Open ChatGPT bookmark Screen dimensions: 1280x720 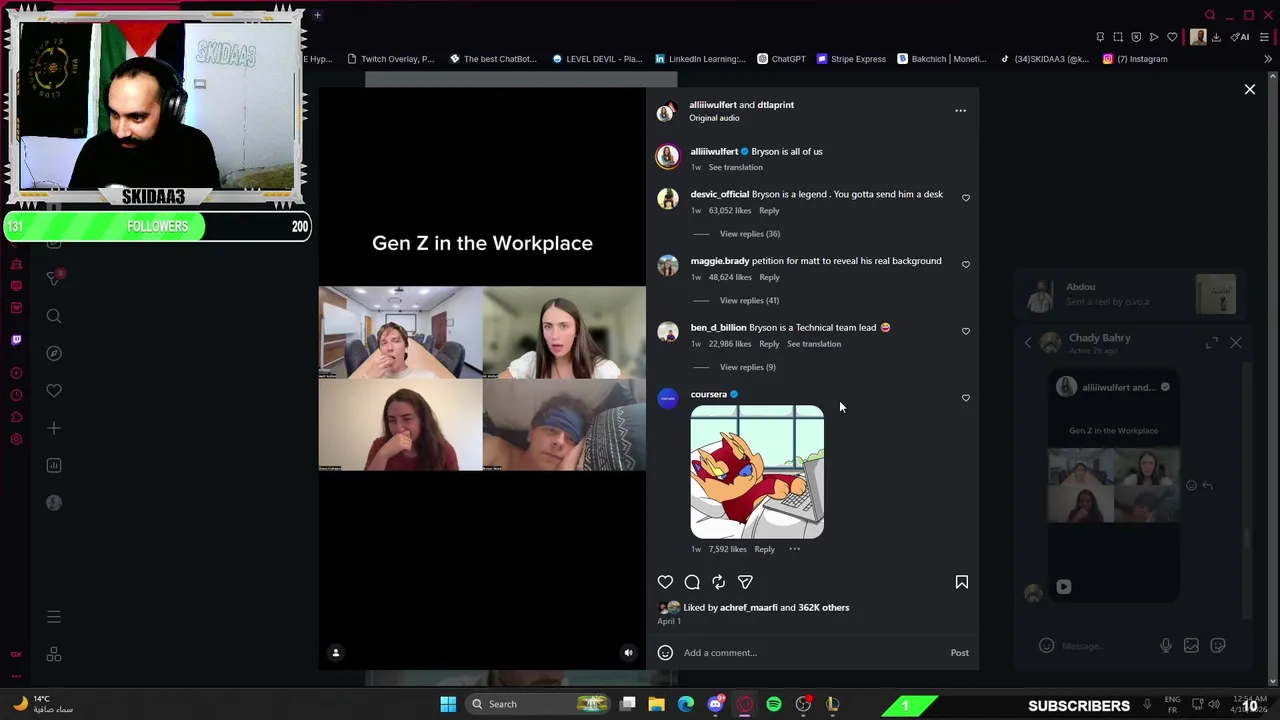(781, 59)
